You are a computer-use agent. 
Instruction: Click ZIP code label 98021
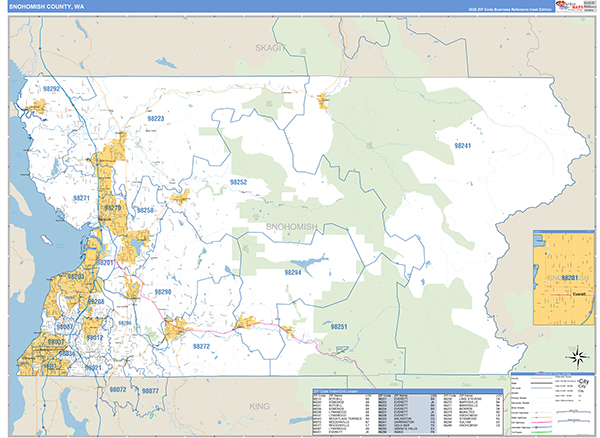click(93, 368)
